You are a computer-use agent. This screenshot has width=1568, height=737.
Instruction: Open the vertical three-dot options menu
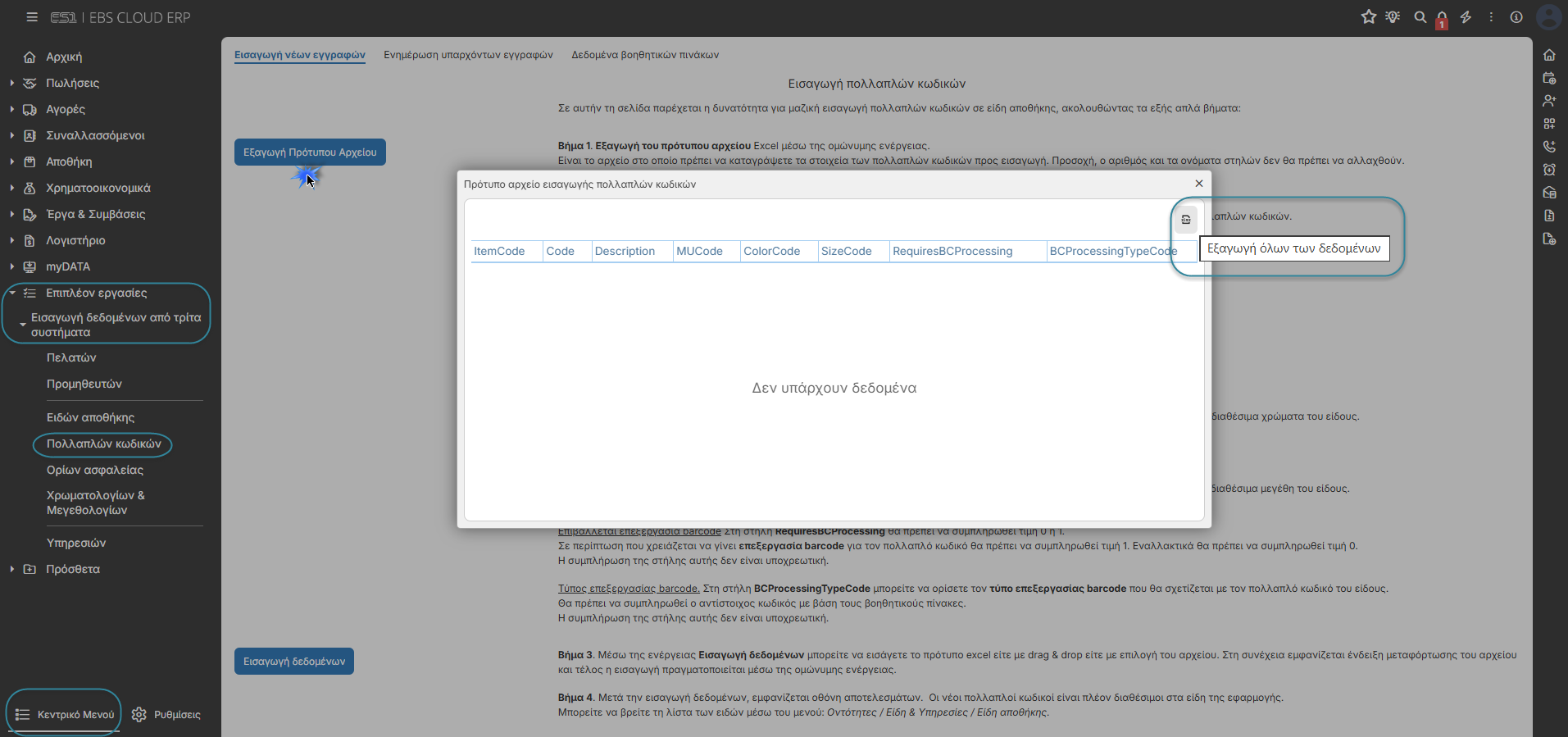point(1491,17)
